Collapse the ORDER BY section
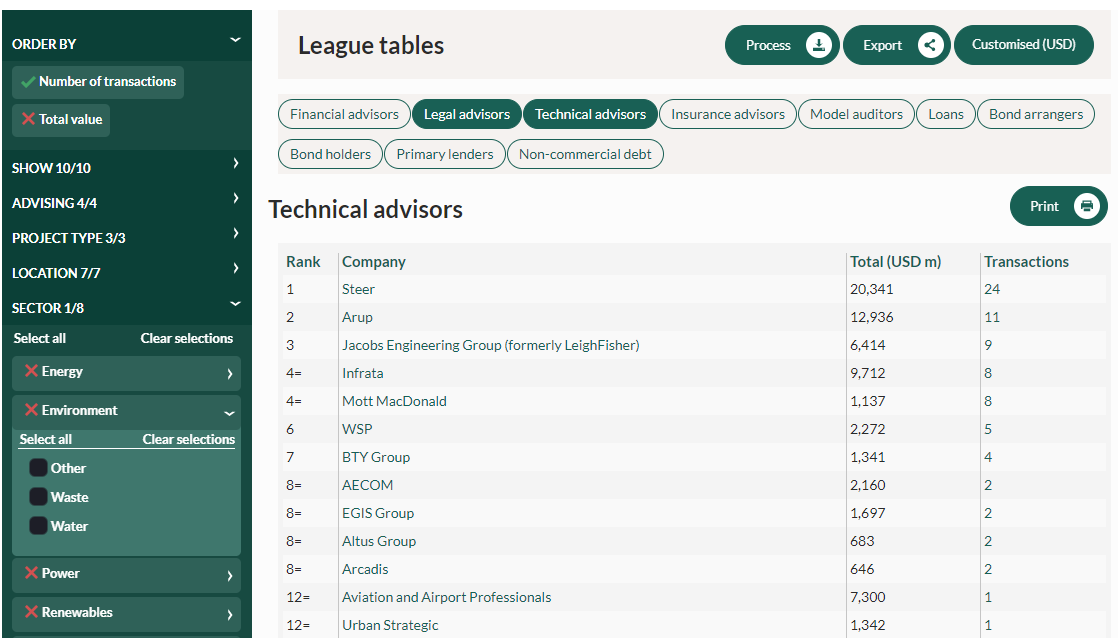Viewport: 1118px width, 638px height. [235, 40]
